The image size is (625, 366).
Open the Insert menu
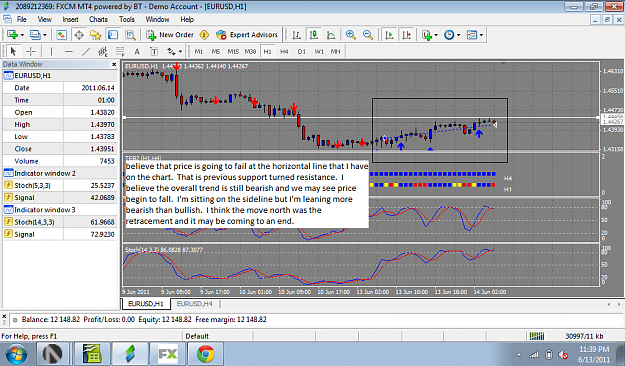71,19
